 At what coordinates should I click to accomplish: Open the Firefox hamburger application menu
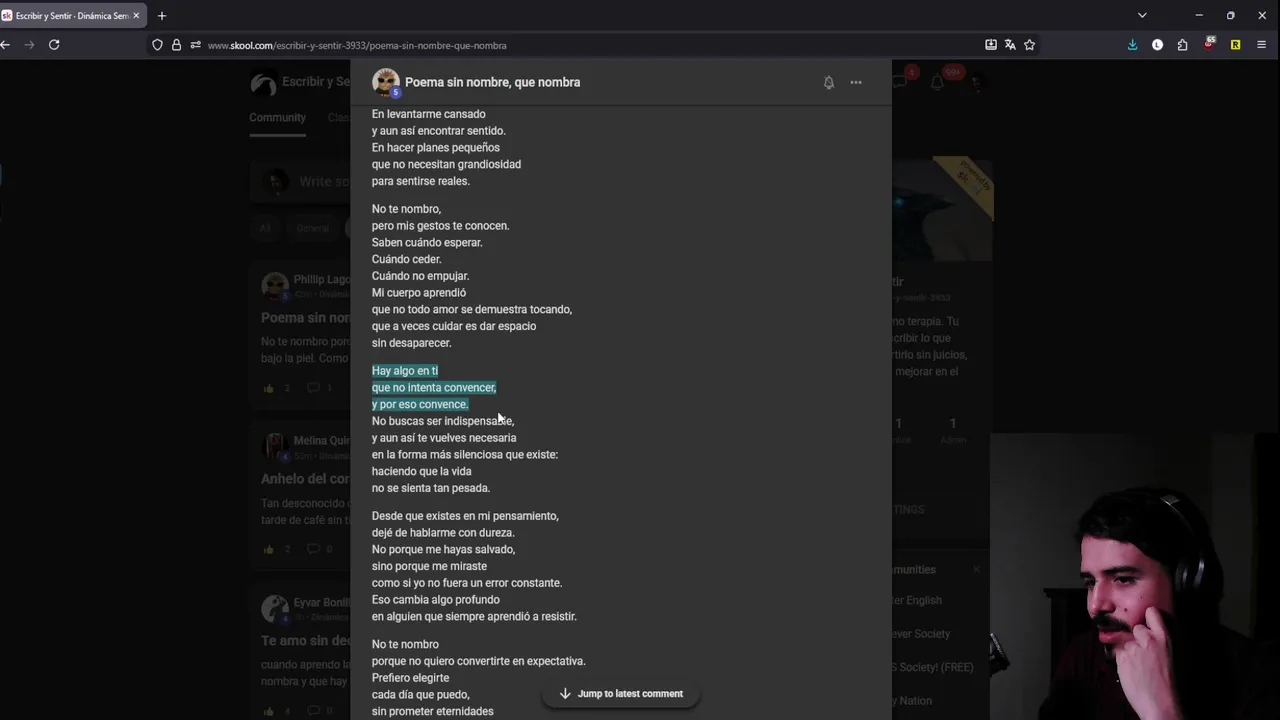[1261, 45]
